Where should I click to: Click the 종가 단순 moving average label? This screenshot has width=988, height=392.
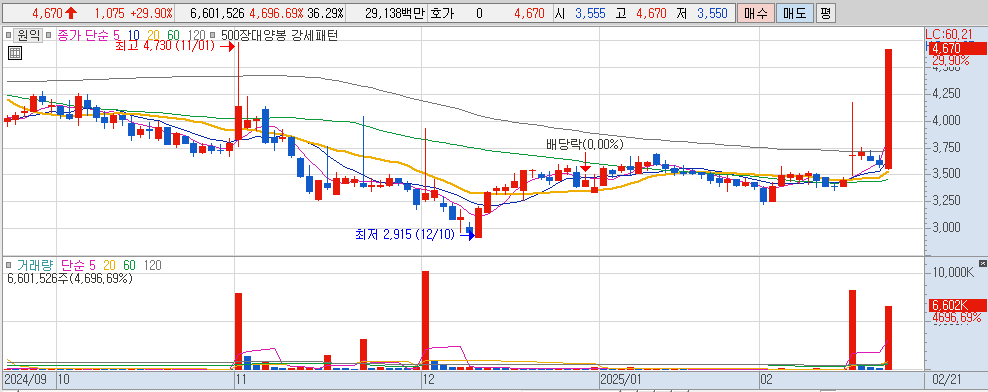coord(84,36)
